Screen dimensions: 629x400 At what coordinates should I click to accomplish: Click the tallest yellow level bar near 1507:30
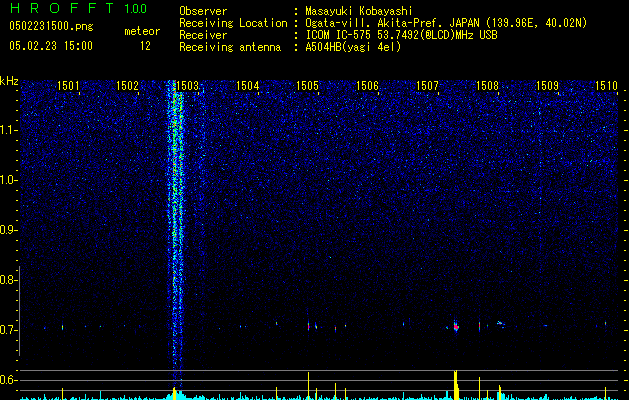pyautogui.click(x=456, y=385)
